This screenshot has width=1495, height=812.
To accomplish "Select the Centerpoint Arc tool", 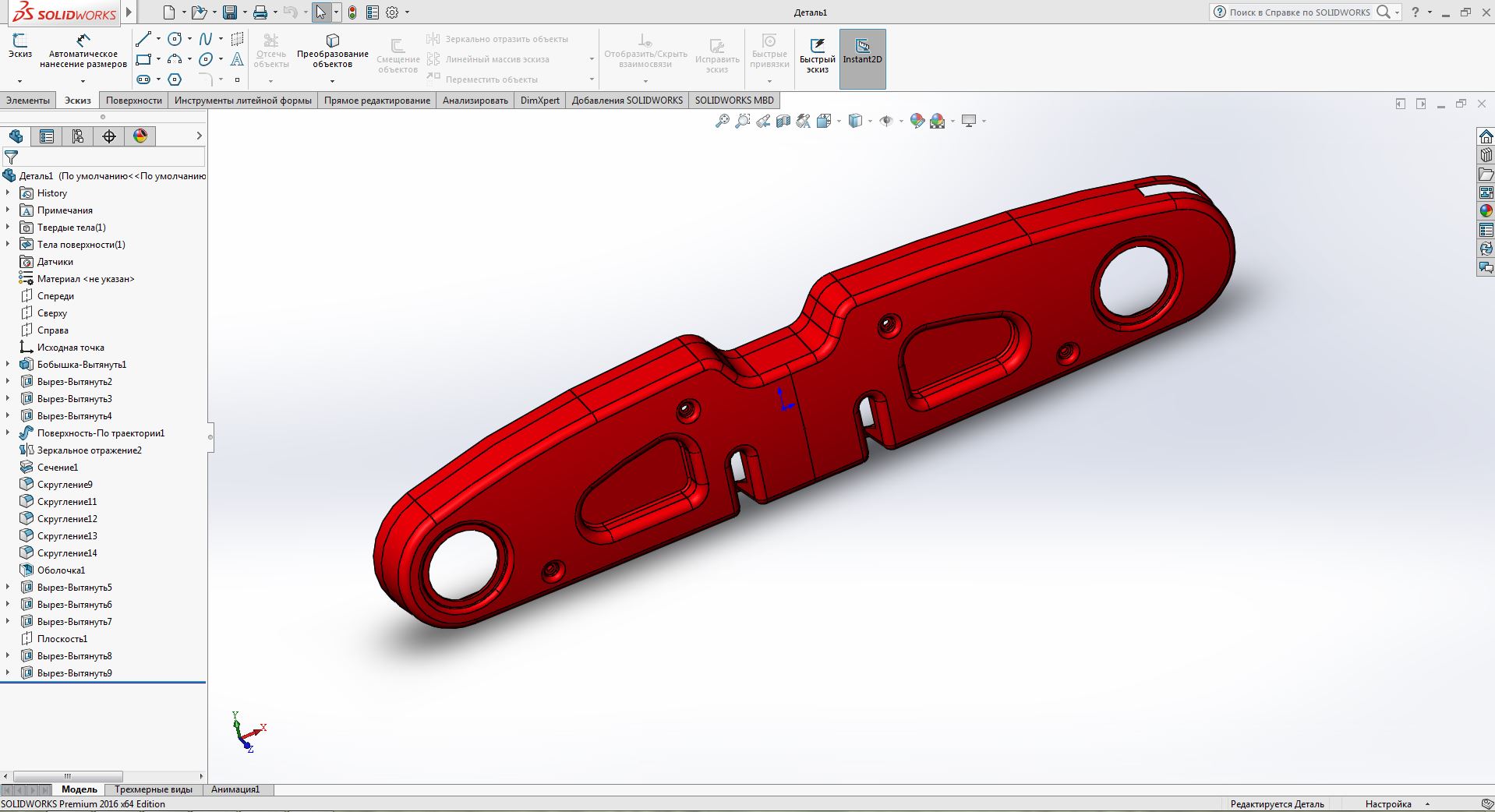I will pyautogui.click(x=175, y=59).
